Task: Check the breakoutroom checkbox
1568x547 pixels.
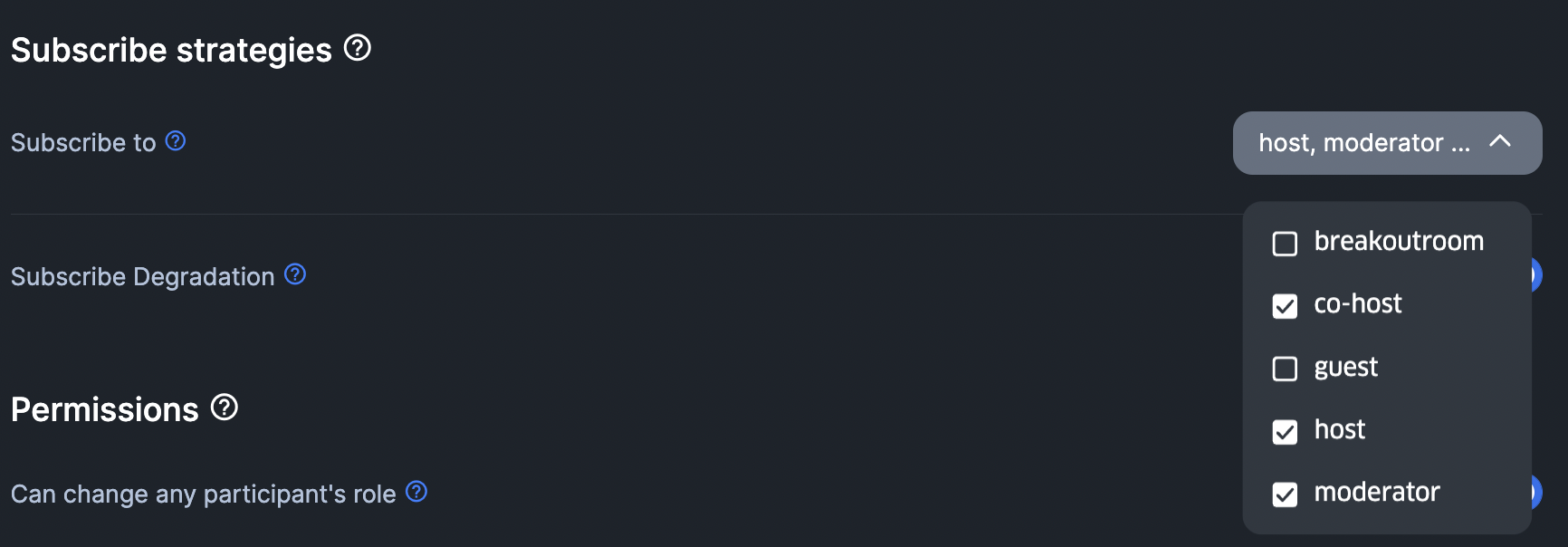Action: 1285,244
